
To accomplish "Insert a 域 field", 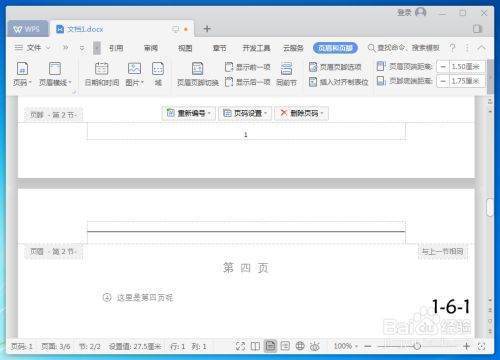I will tap(158, 74).
